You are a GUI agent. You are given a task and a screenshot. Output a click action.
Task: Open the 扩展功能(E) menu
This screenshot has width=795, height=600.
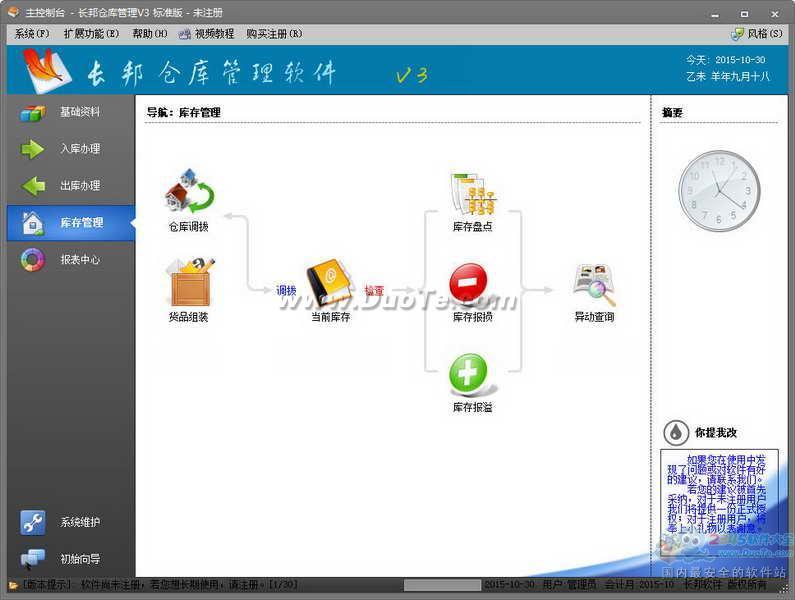click(x=91, y=34)
